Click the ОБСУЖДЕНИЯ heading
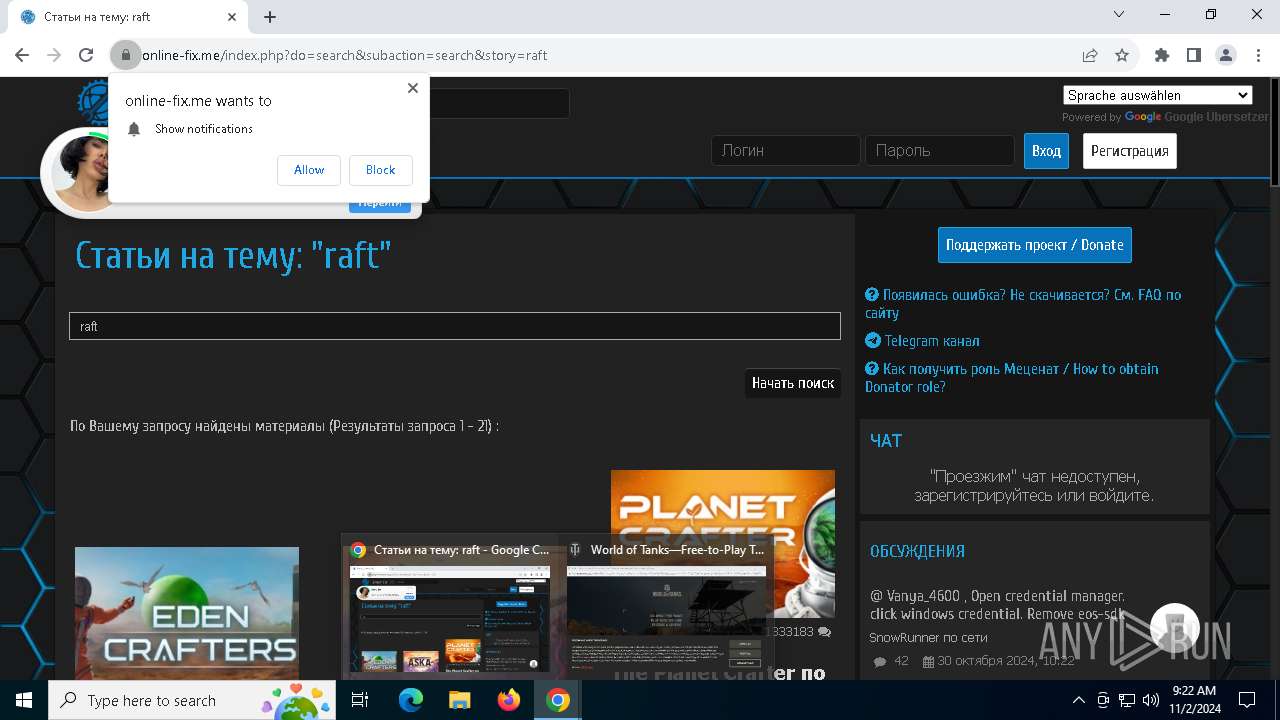 pyautogui.click(x=917, y=551)
